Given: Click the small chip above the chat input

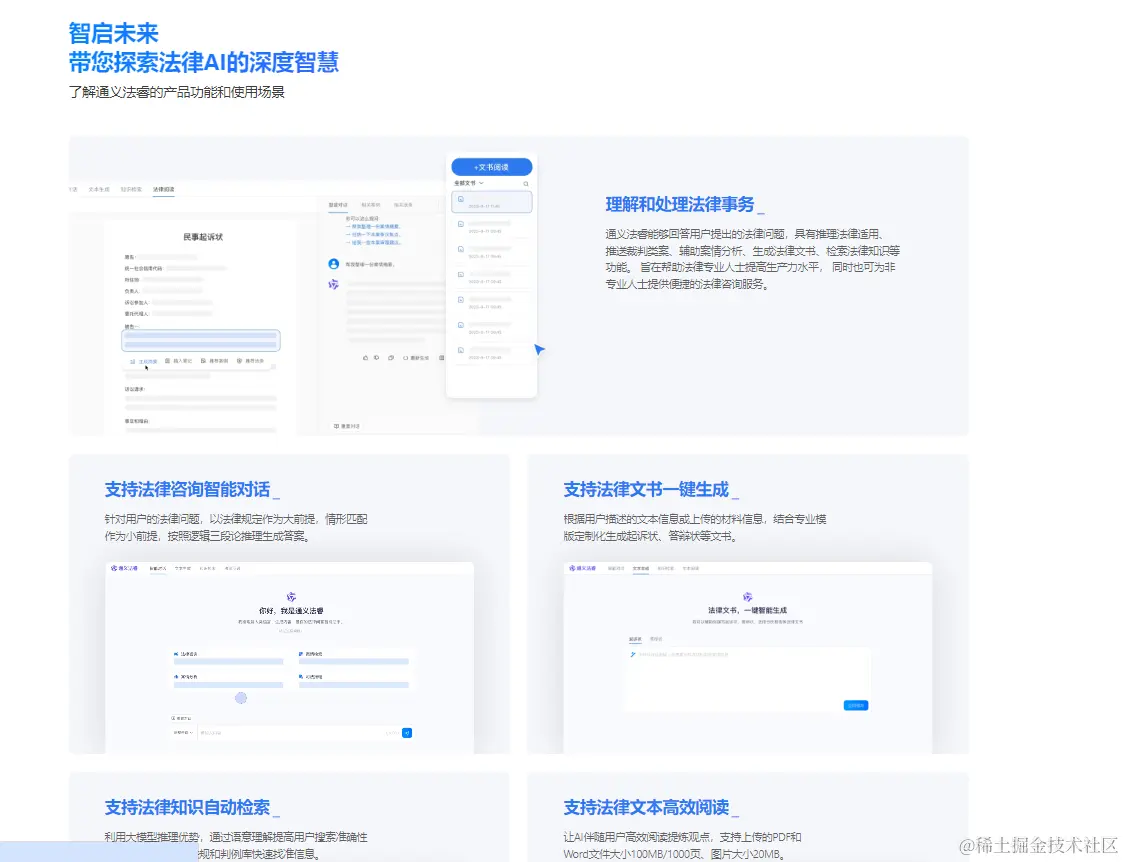Looking at the screenshot, I should click(x=182, y=718).
